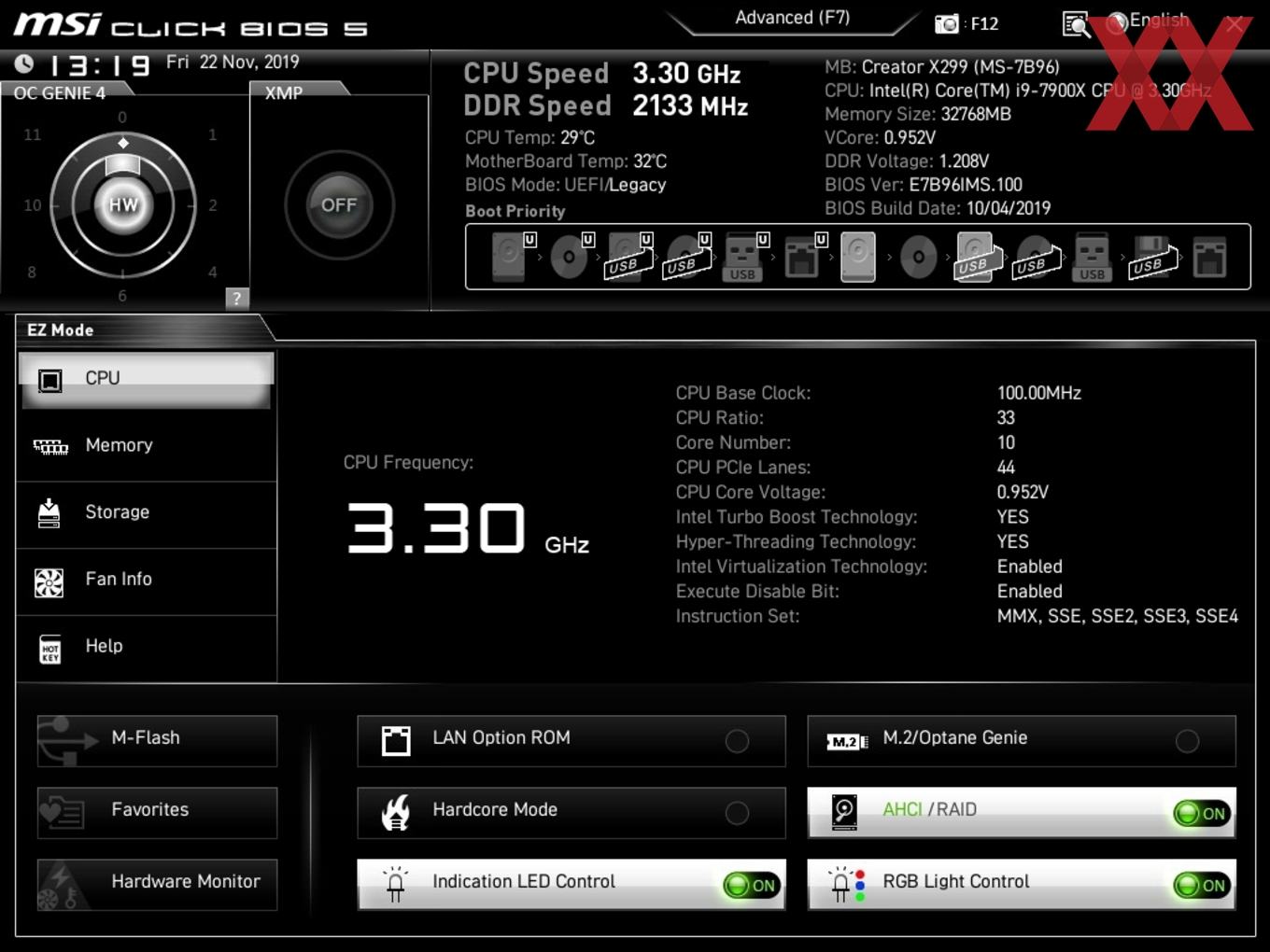Toggle OC Genie HW center button
The height and width of the screenshot is (952, 1270).
pos(123,205)
